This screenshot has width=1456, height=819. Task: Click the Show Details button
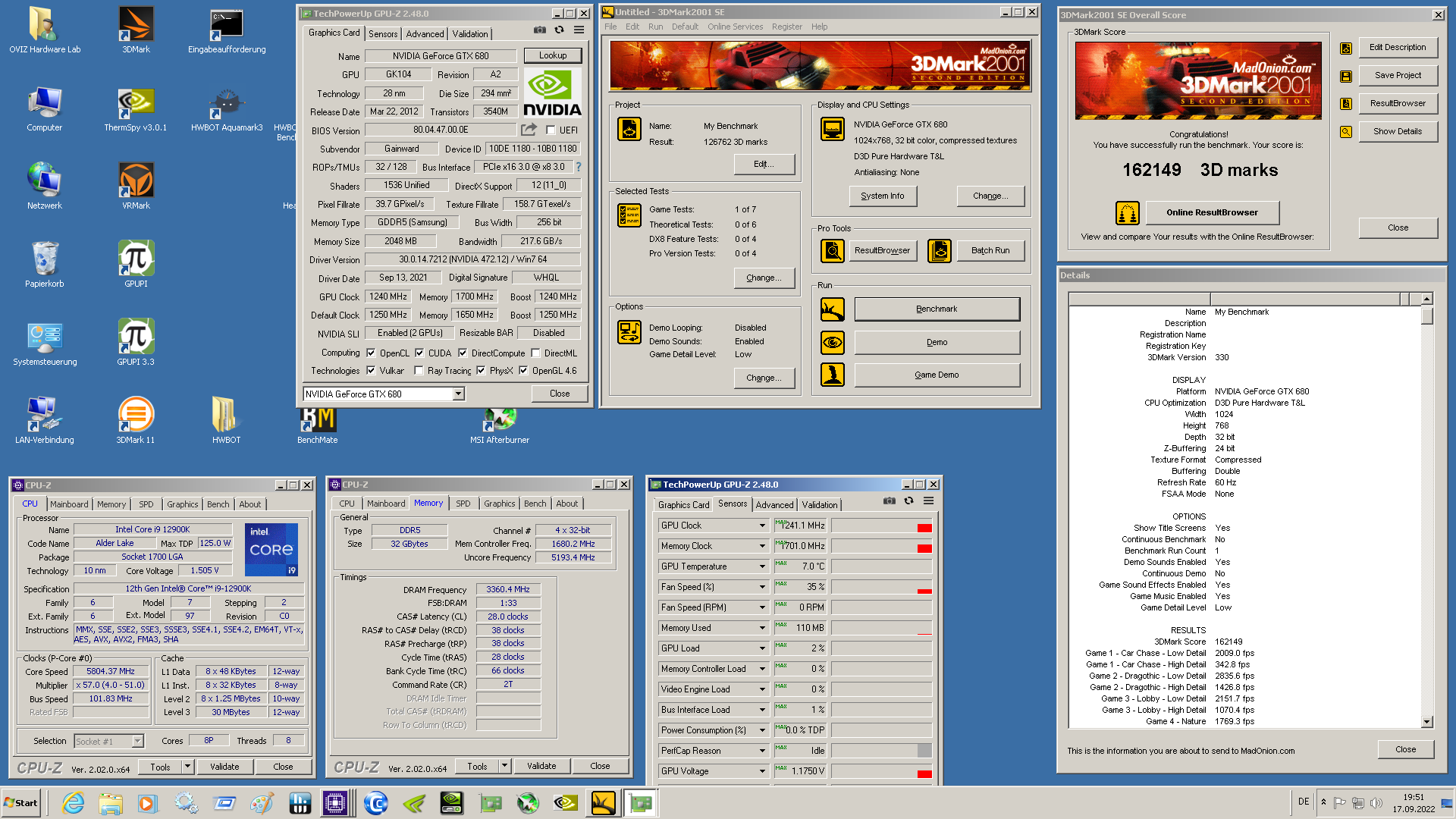(1397, 131)
